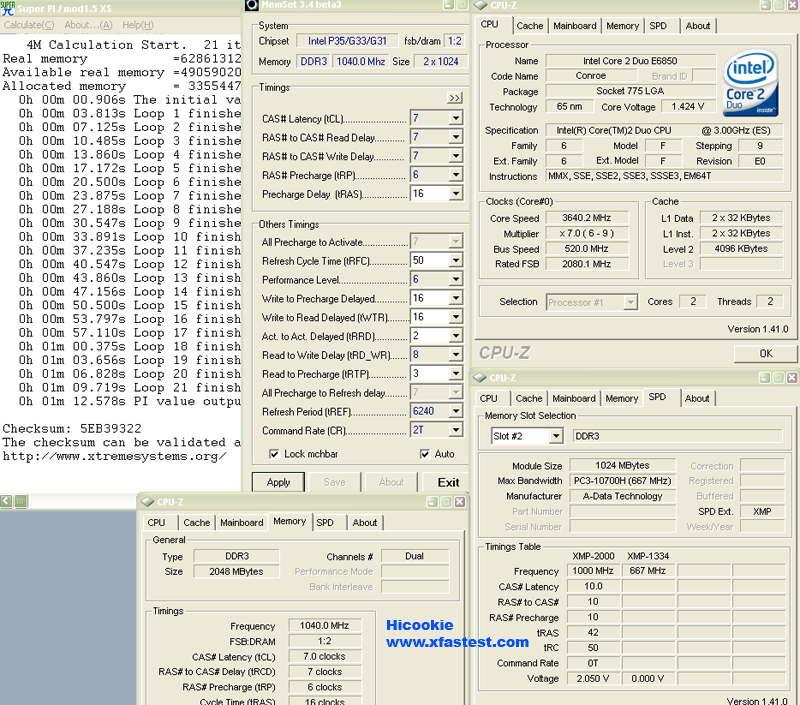
Task: Open the RAS# Precharge (tRP) dropdown
Action: [456, 175]
